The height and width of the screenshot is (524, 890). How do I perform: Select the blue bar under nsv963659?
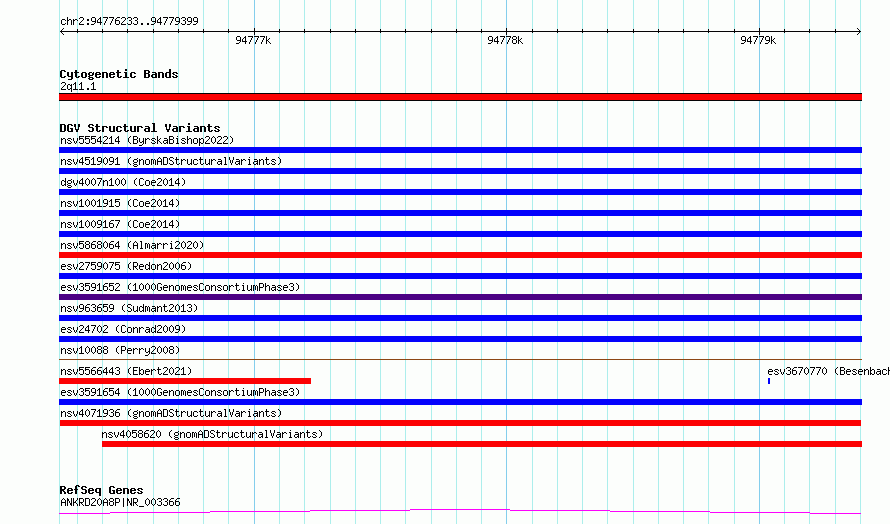pyautogui.click(x=460, y=318)
